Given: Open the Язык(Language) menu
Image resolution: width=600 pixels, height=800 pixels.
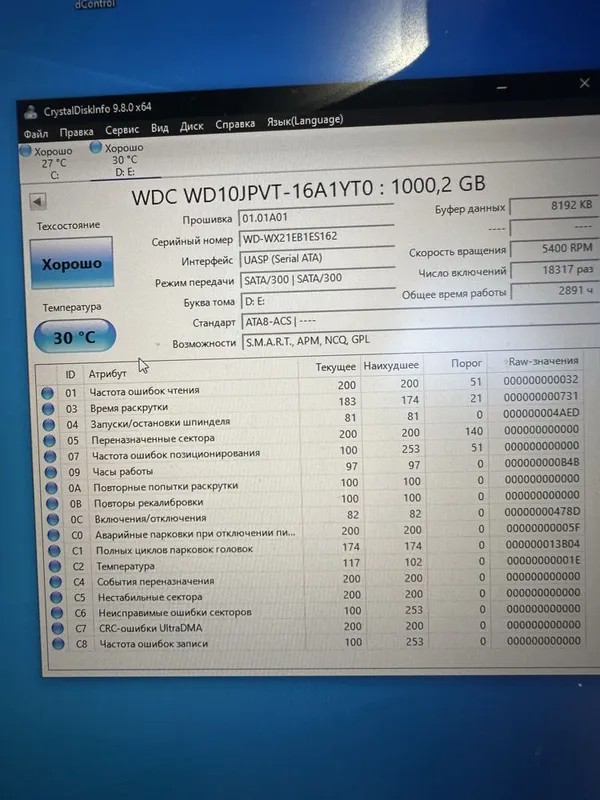Looking at the screenshot, I should (305, 121).
